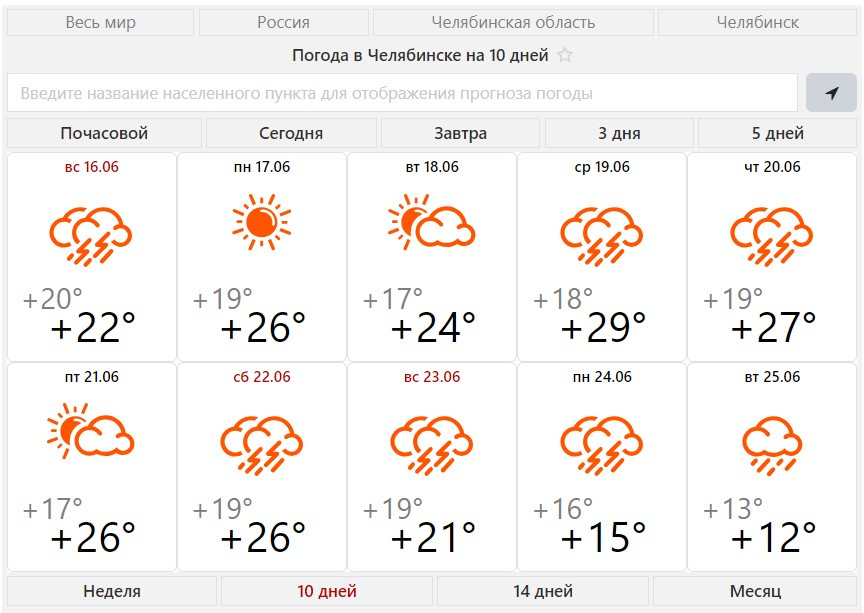864x613 pixels.
Task: Show the 14 дней forecast
Action: [x=543, y=591]
